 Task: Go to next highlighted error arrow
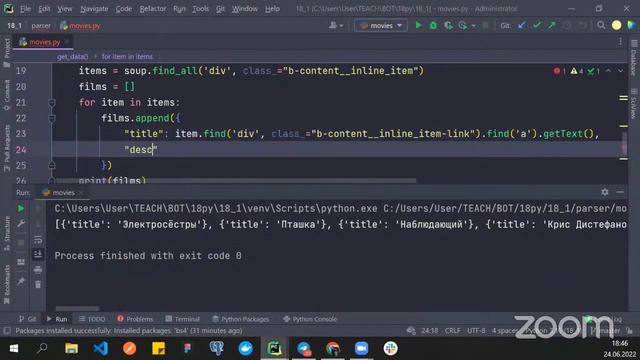620,71
